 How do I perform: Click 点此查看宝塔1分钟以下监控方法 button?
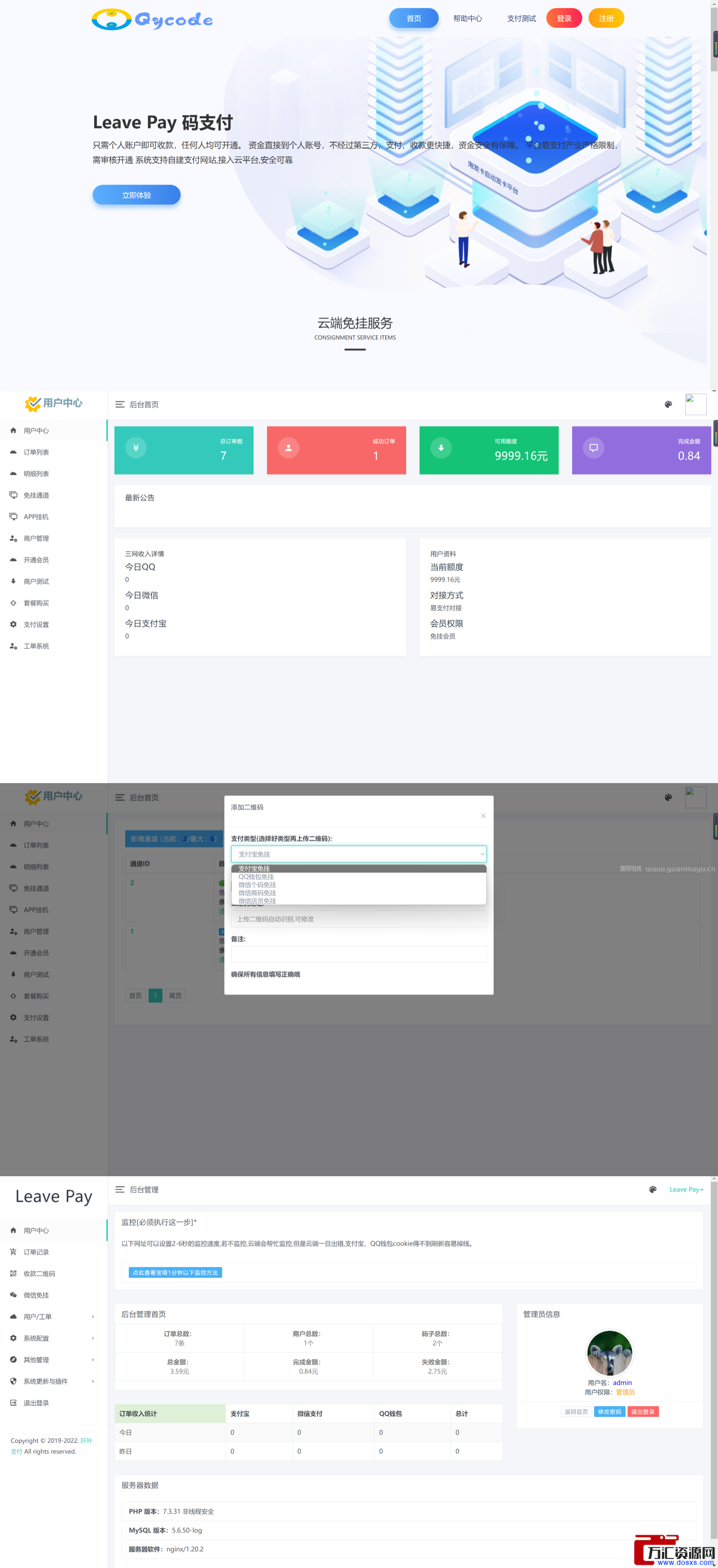pos(175,1273)
